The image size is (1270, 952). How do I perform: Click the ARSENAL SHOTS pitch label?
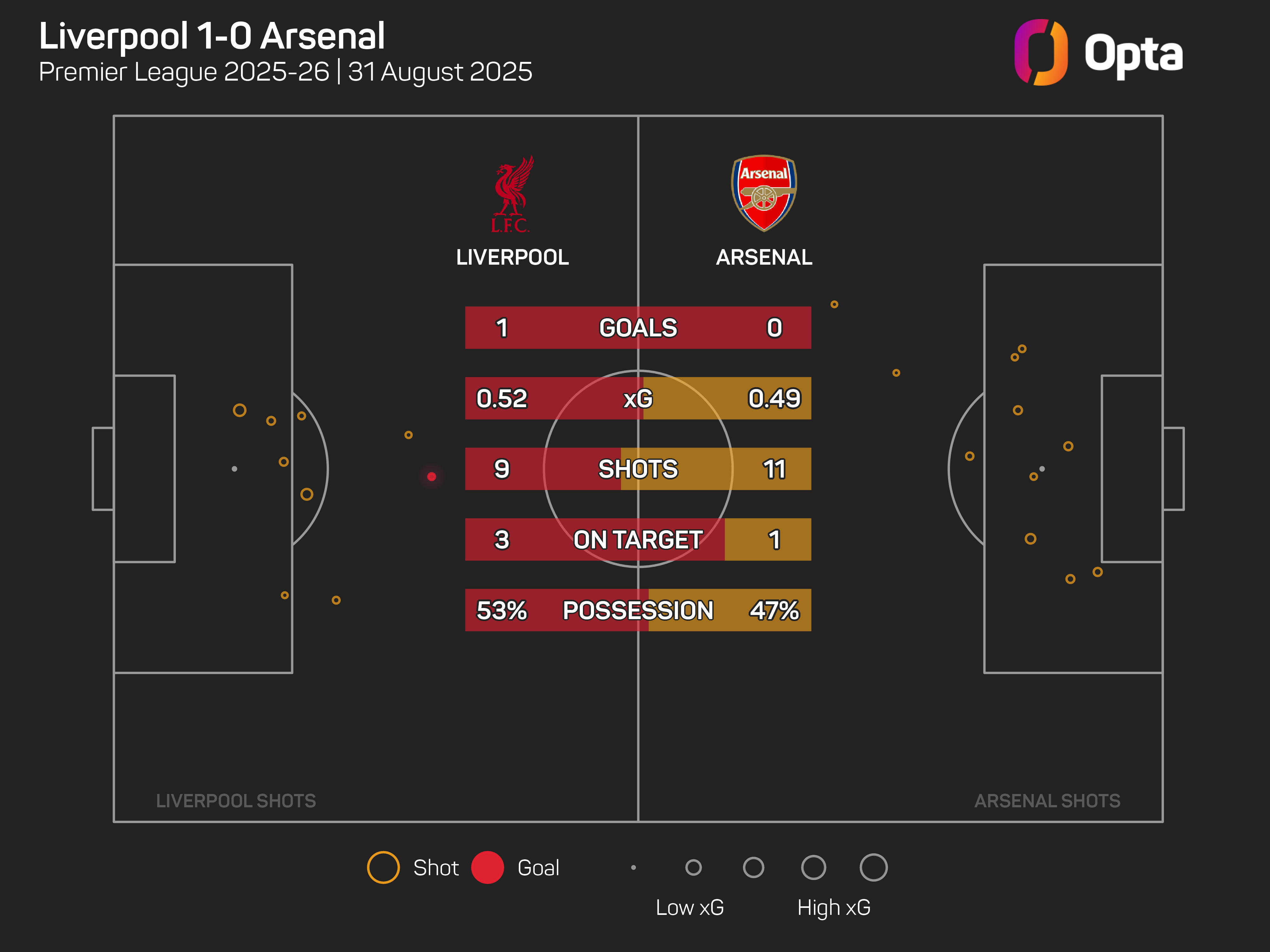1047,801
